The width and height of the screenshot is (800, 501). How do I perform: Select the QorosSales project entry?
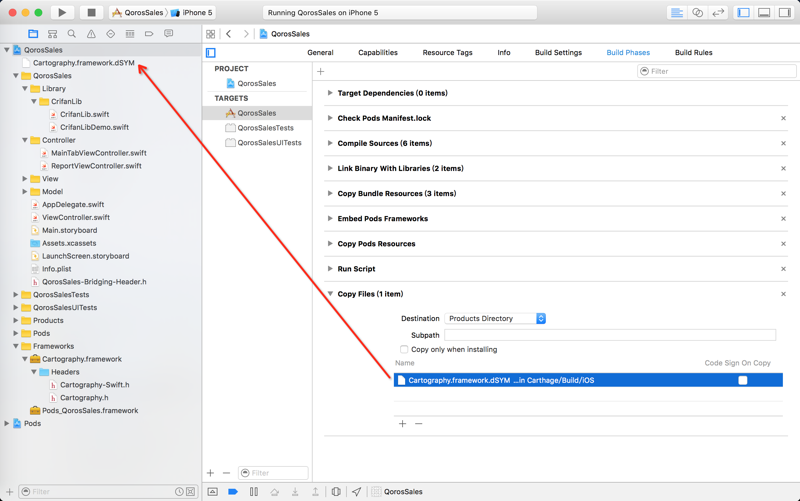257,83
